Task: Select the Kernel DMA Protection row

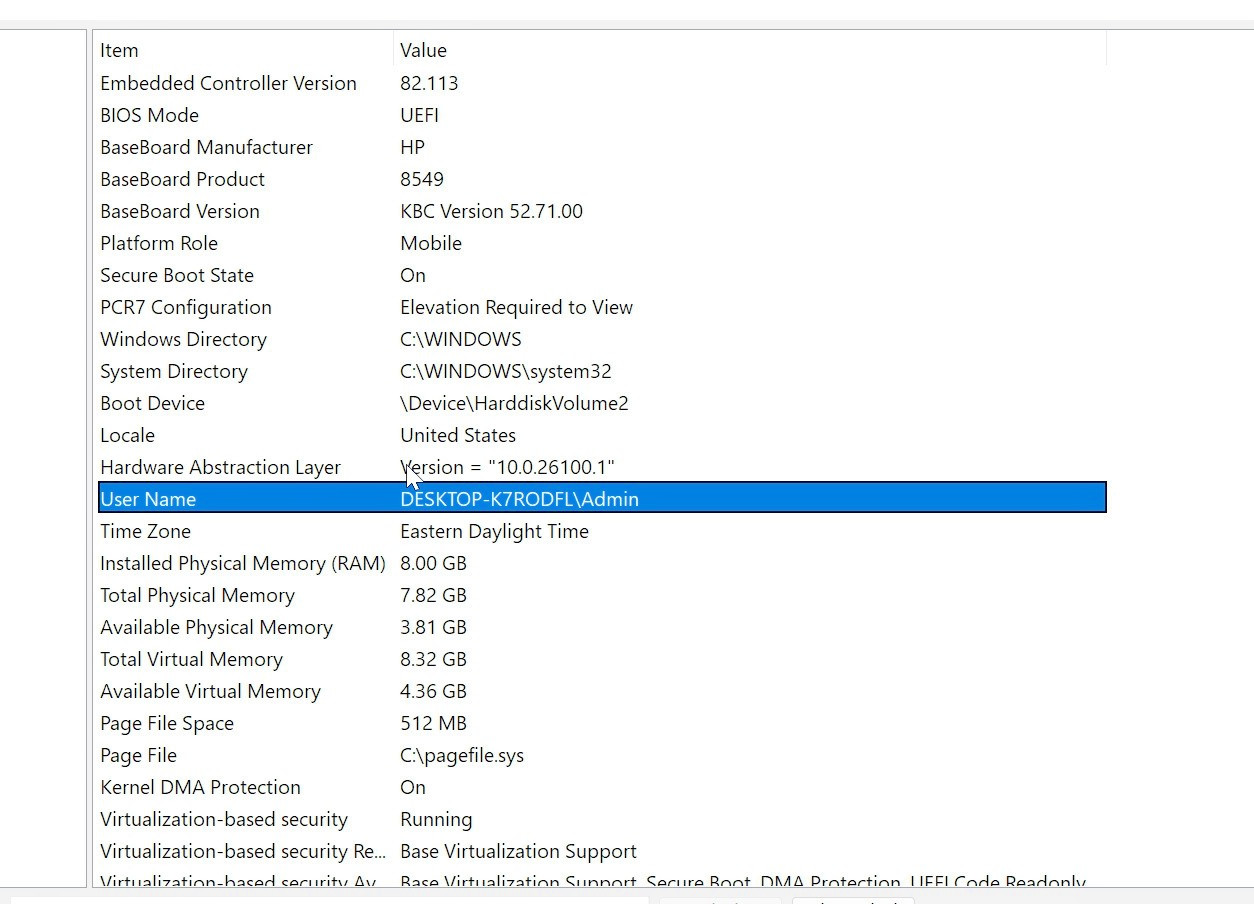Action: [602, 787]
